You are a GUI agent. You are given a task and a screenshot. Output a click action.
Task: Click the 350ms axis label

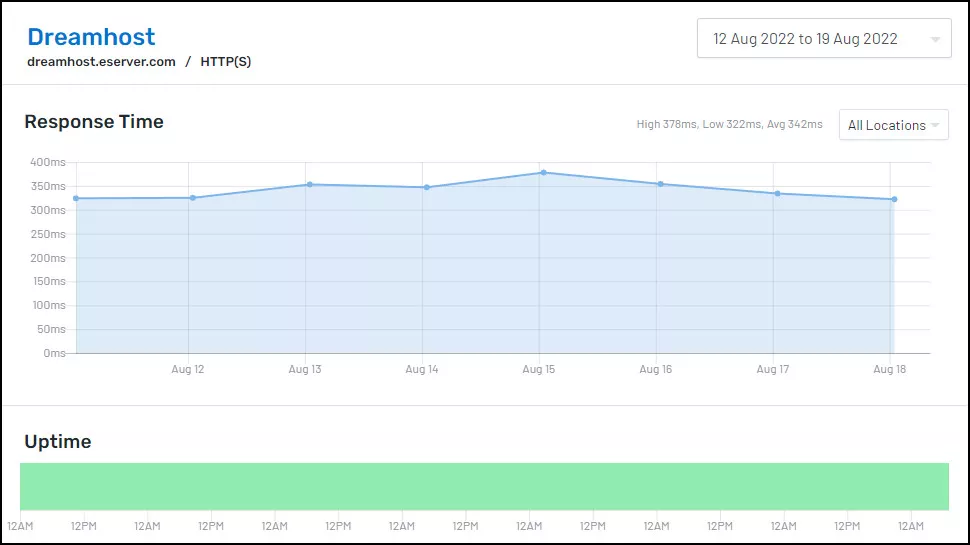[48, 186]
